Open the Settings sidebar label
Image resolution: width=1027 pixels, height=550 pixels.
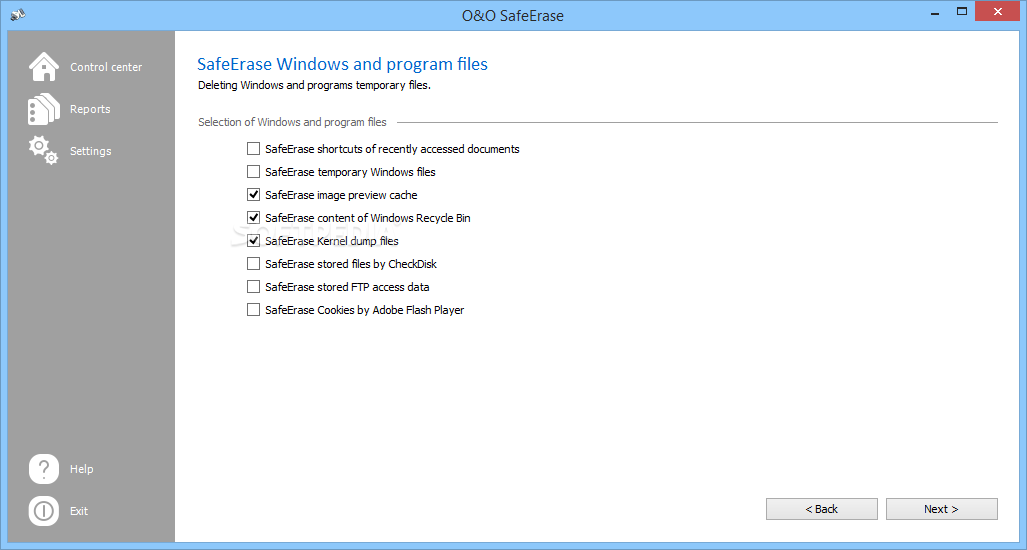(91, 151)
